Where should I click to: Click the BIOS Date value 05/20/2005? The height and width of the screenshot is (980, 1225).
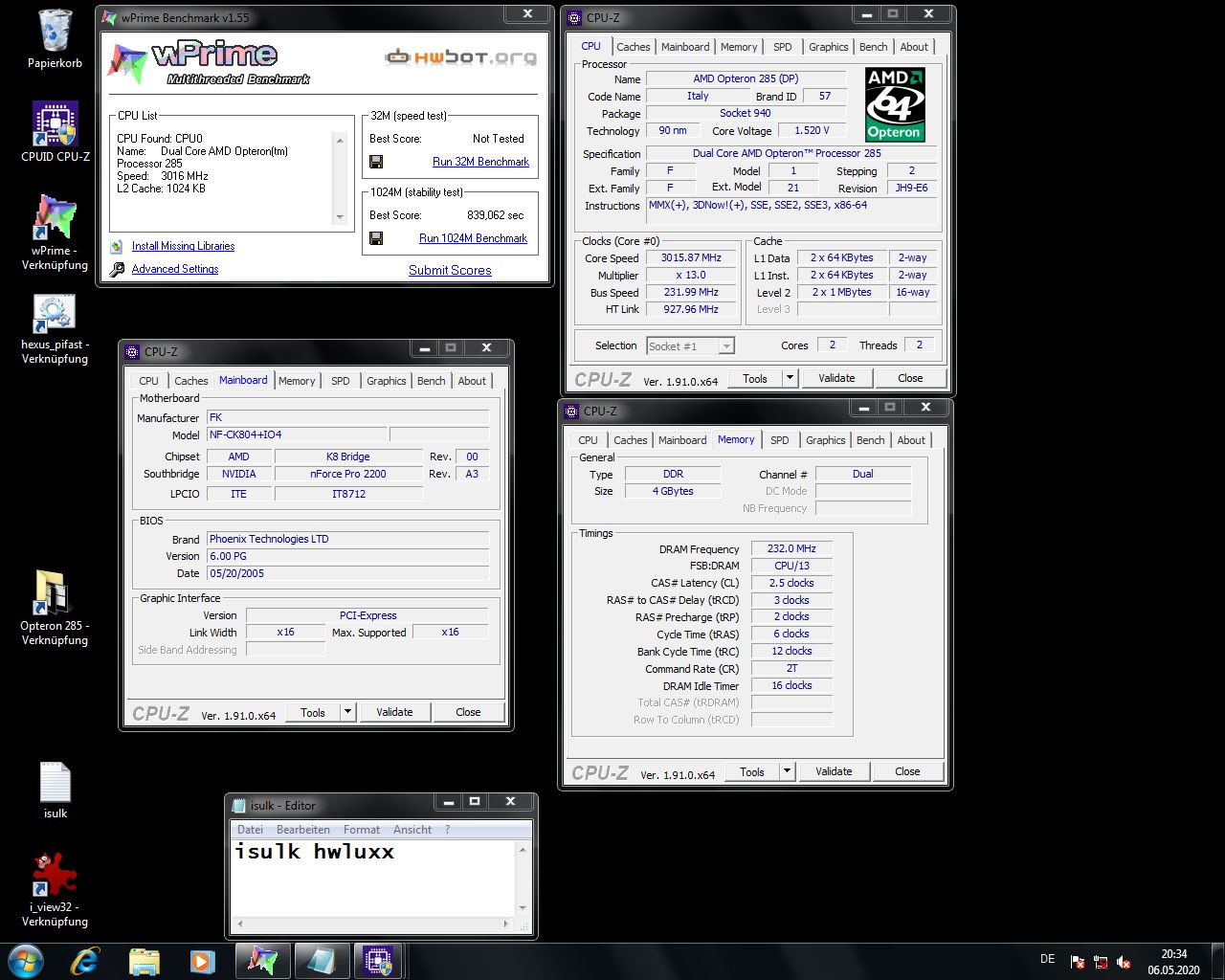click(348, 573)
